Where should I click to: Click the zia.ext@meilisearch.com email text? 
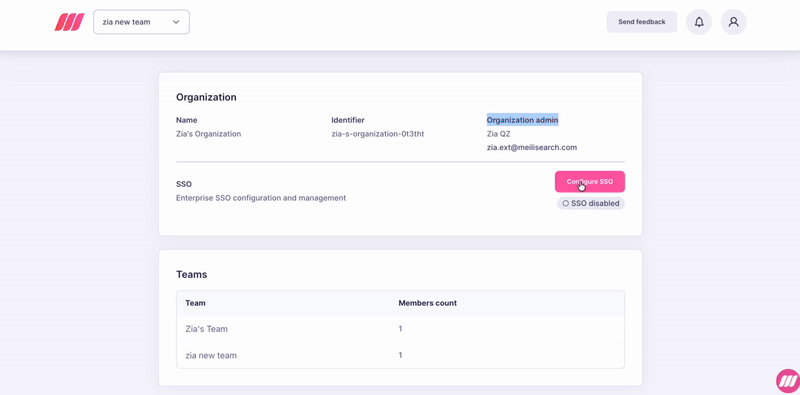pos(532,147)
